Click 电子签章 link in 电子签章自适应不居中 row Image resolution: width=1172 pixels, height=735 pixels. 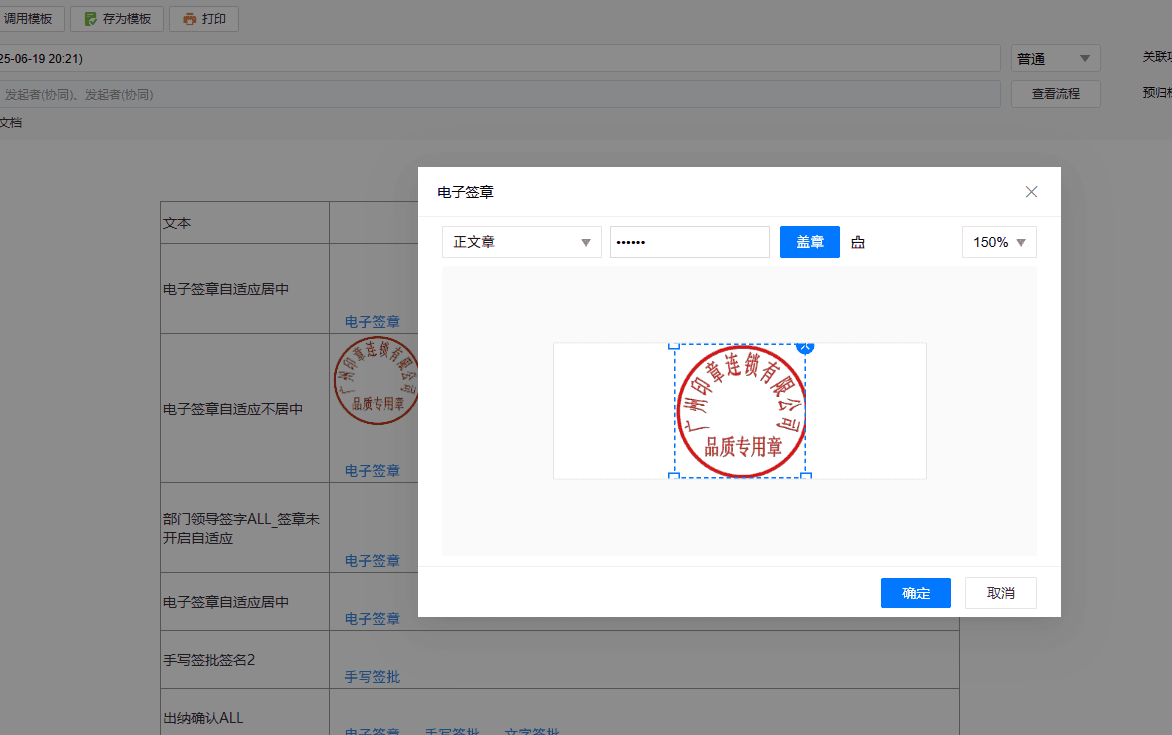point(372,471)
